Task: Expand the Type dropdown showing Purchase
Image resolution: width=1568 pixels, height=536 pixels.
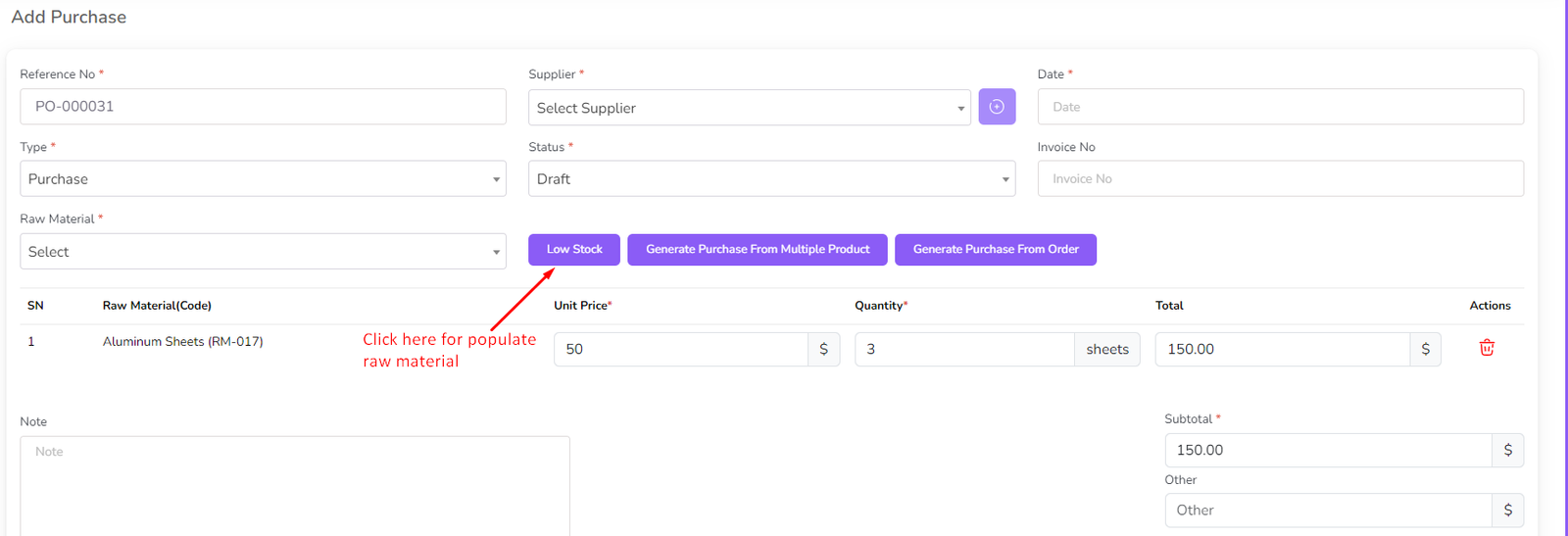Action: (263, 179)
